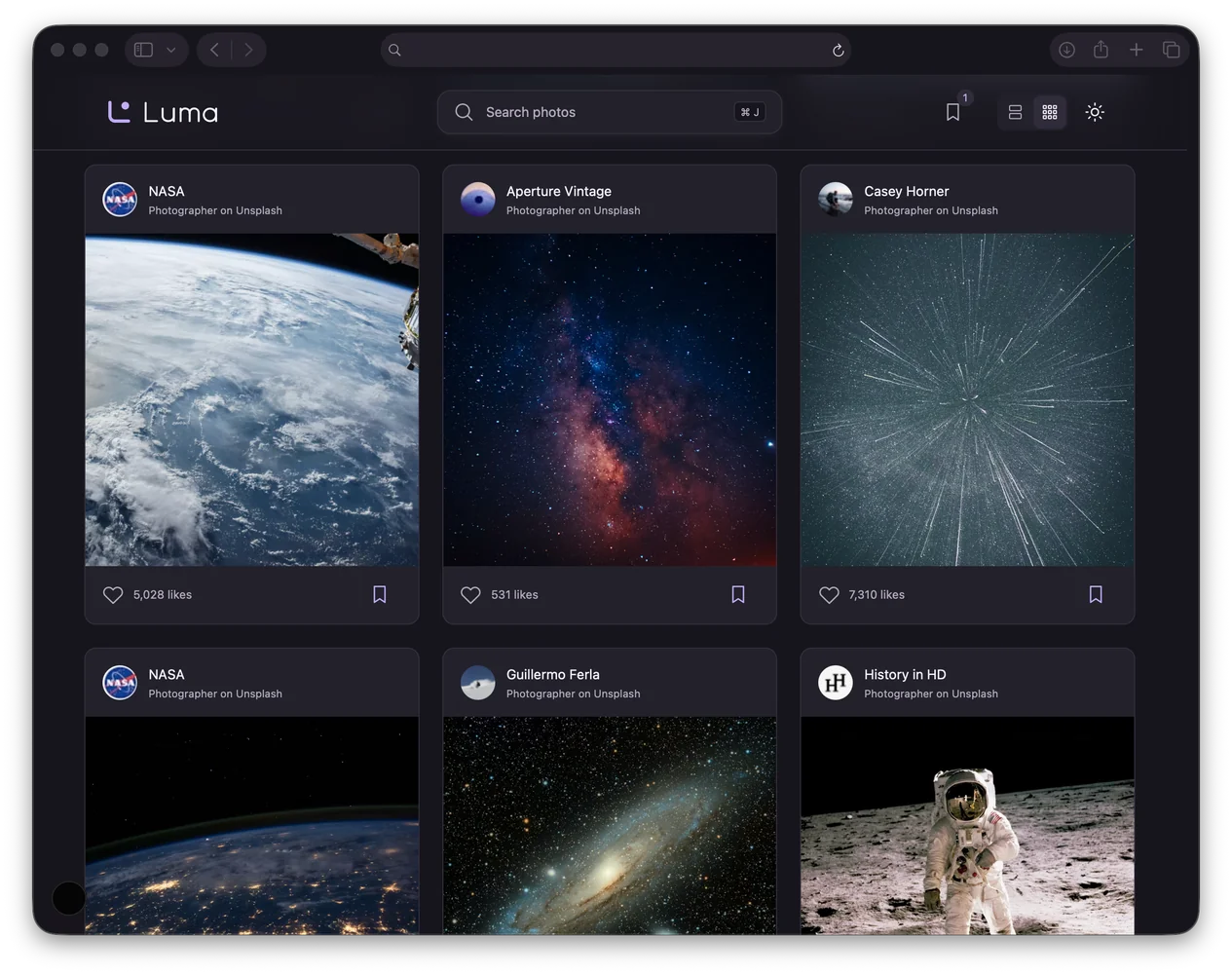Show browser downloads

[x=1066, y=50]
